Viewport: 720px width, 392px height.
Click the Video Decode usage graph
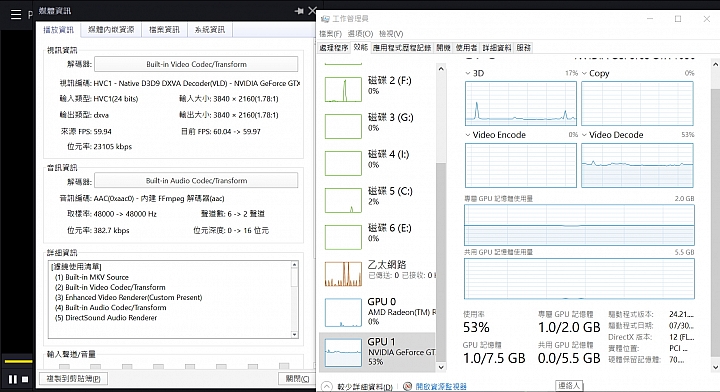tap(637, 165)
